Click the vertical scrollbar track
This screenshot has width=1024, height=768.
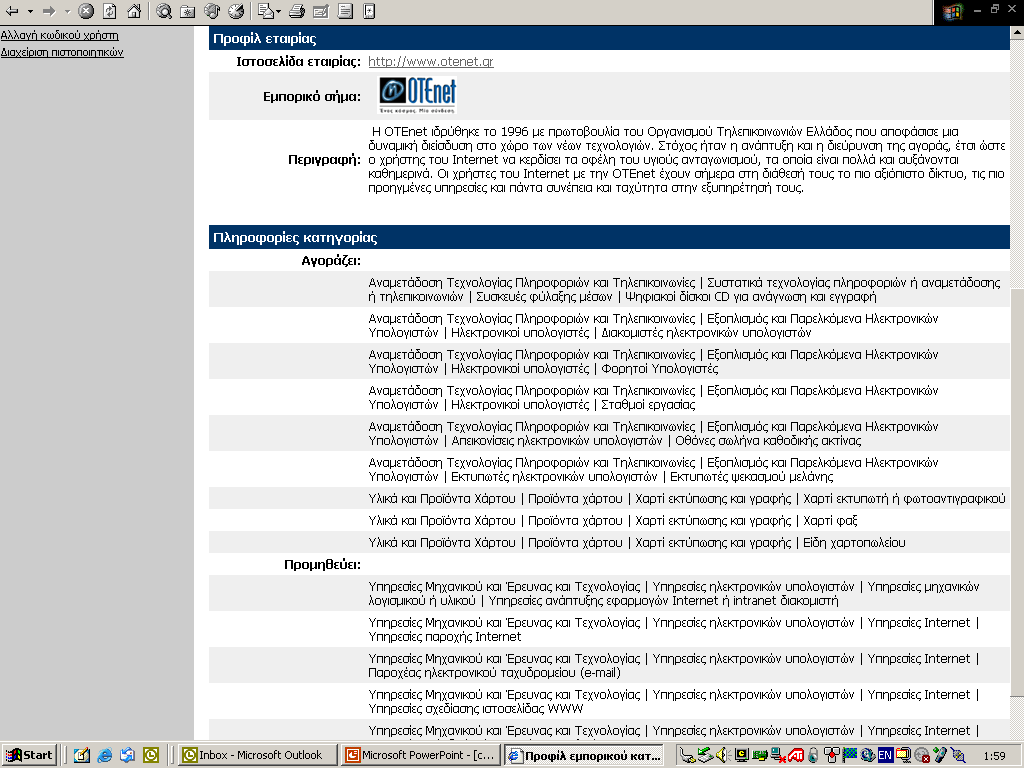pyautogui.click(x=1017, y=383)
